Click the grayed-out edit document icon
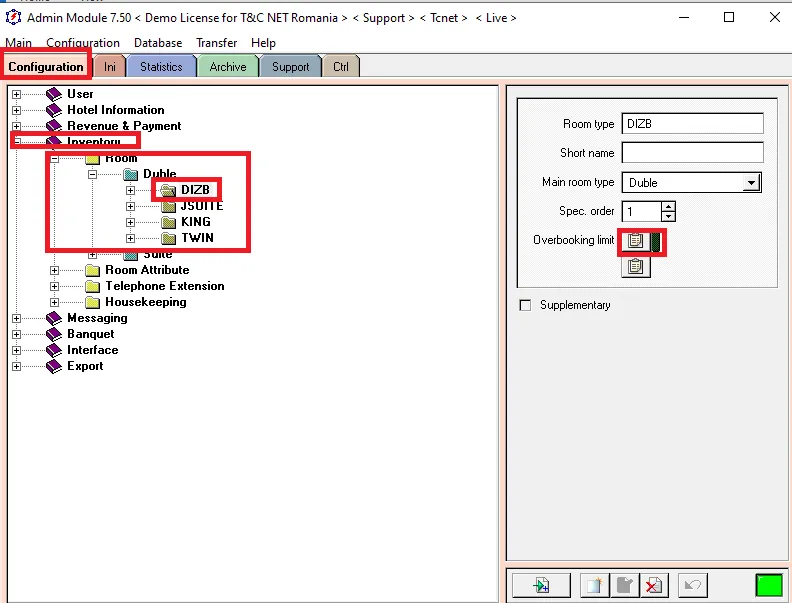Screen dimensions: 792x603 click(x=624, y=585)
